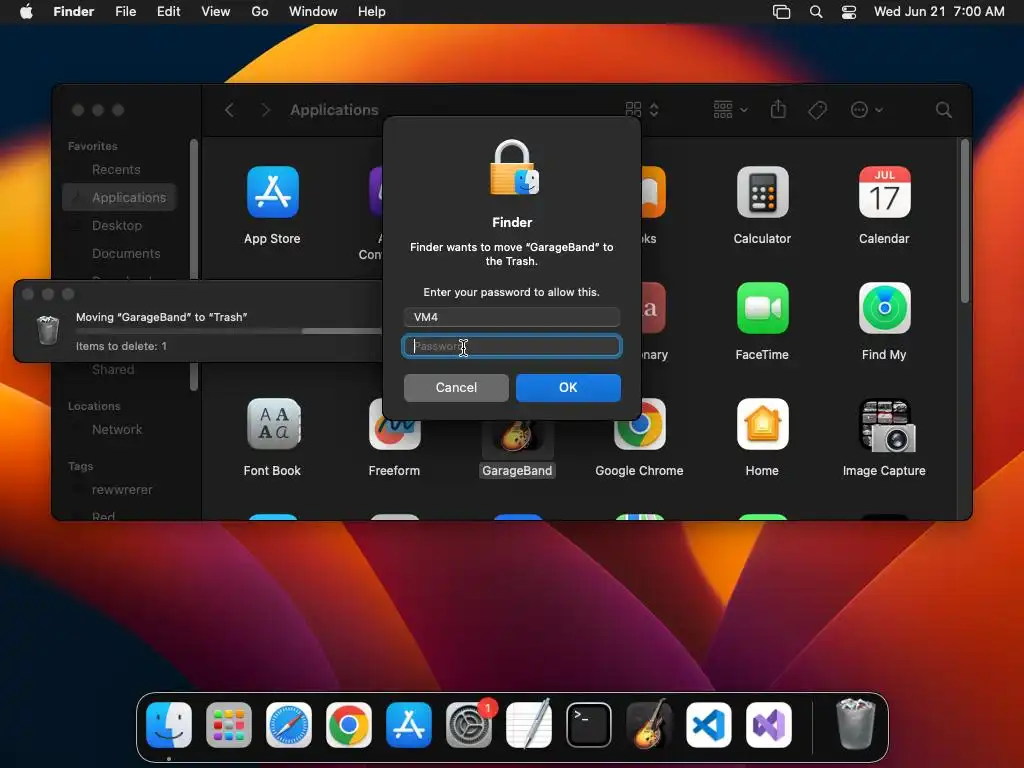Select the Calculator app icon
Image resolution: width=1024 pixels, height=768 pixels.
(x=762, y=192)
